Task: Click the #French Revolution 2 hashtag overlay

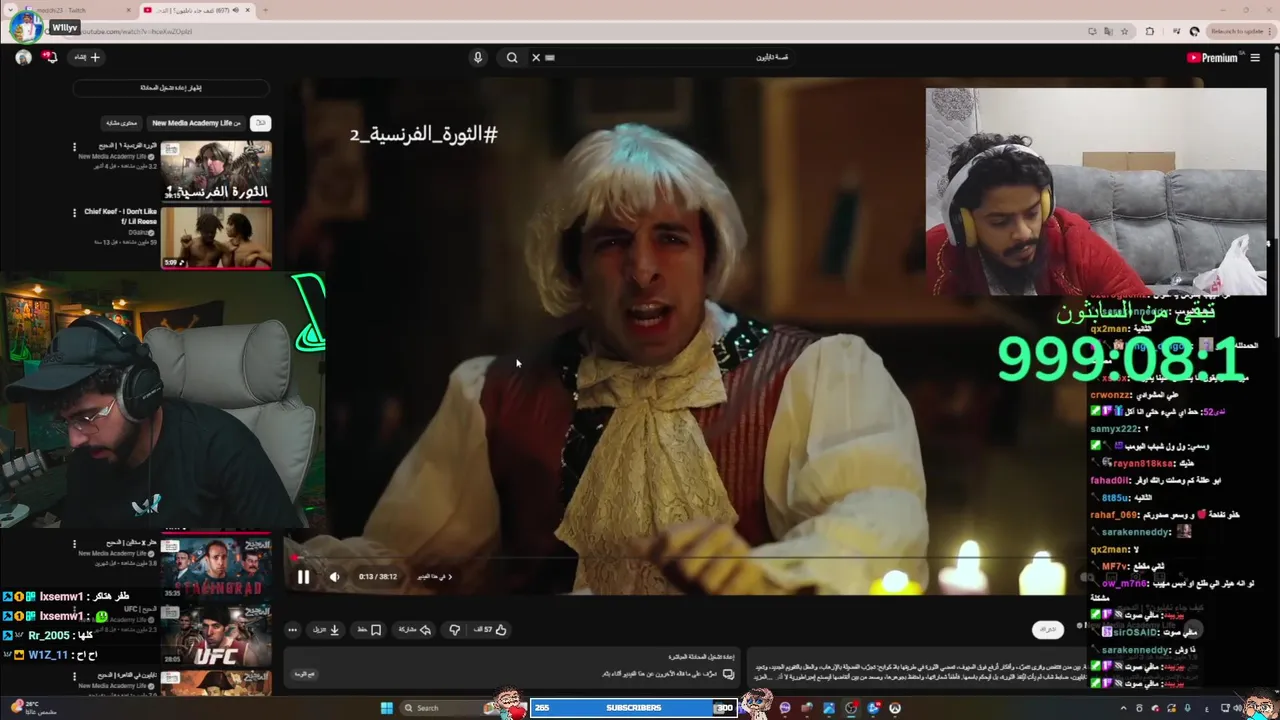Action: [x=424, y=134]
